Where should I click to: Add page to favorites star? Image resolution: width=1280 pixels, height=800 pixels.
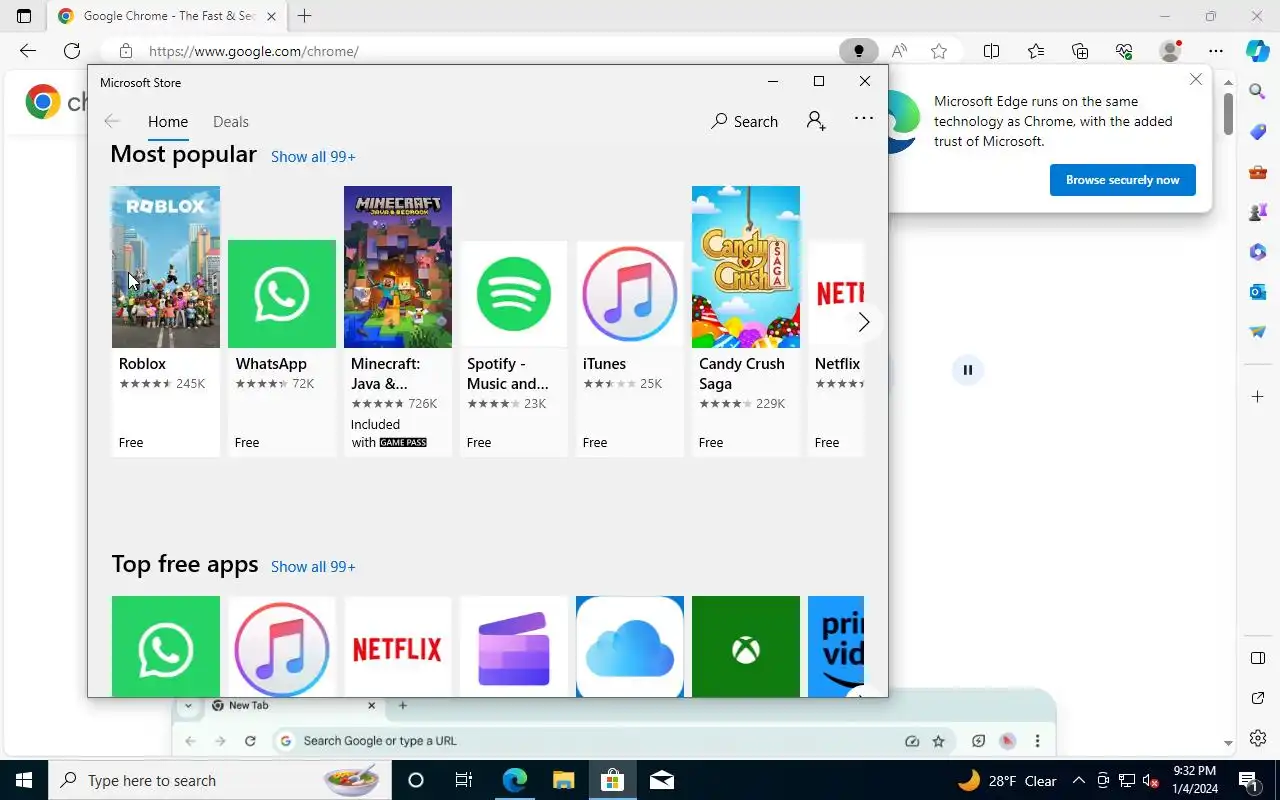pos(939,51)
